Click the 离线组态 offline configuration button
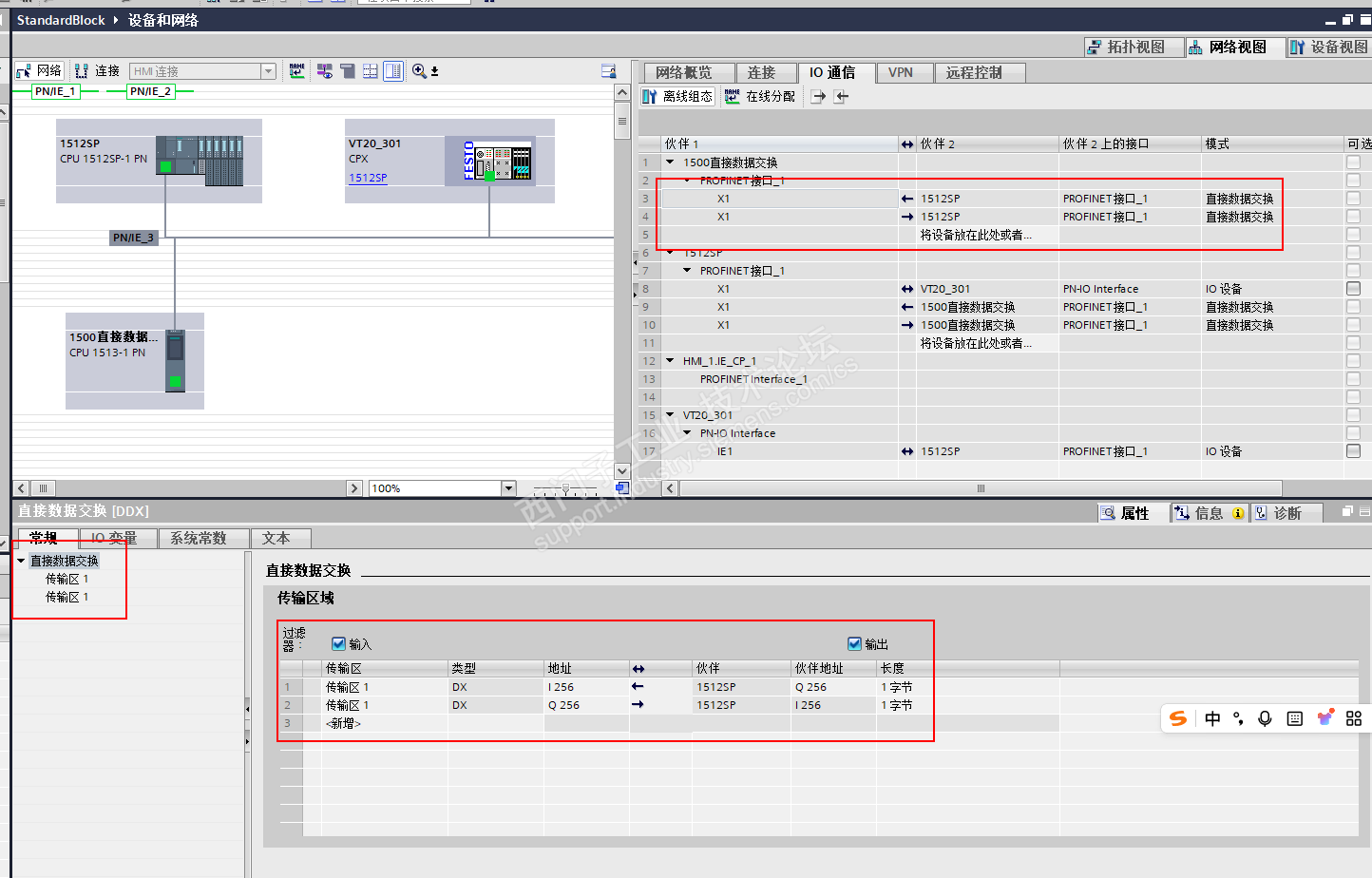Viewport: 1372px width, 878px height. (x=677, y=96)
